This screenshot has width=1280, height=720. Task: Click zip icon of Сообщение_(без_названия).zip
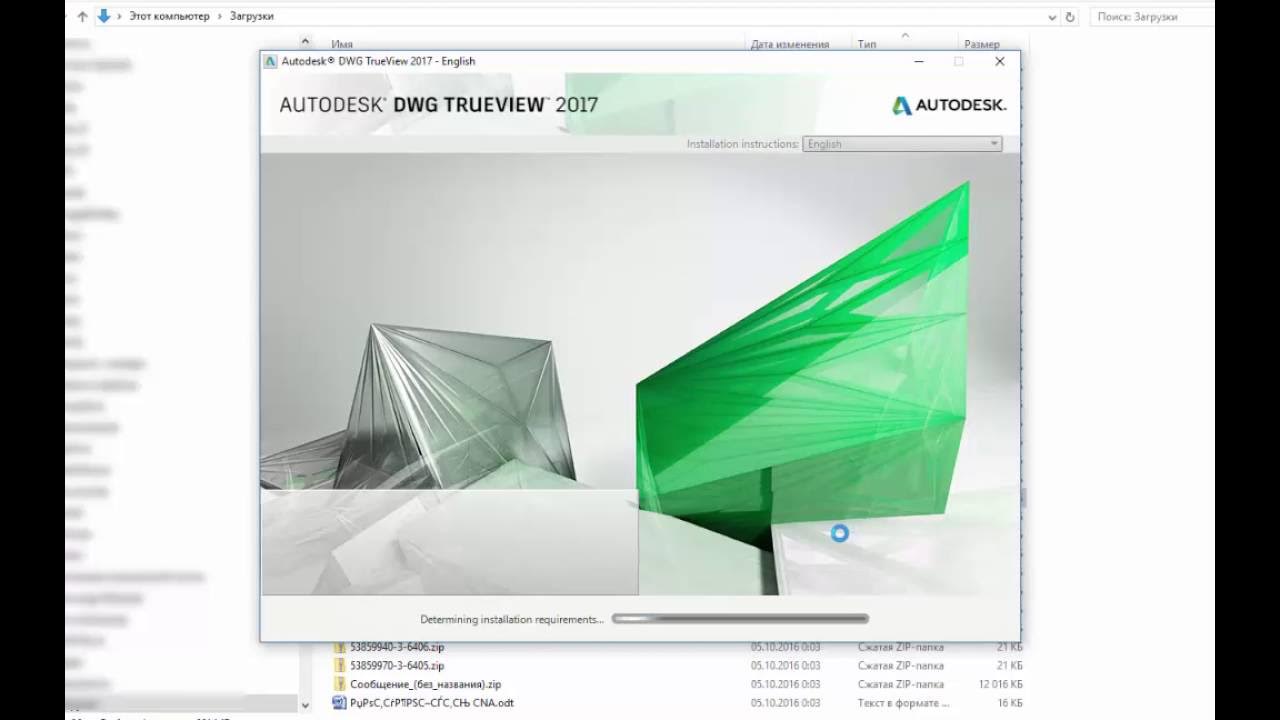coord(340,684)
